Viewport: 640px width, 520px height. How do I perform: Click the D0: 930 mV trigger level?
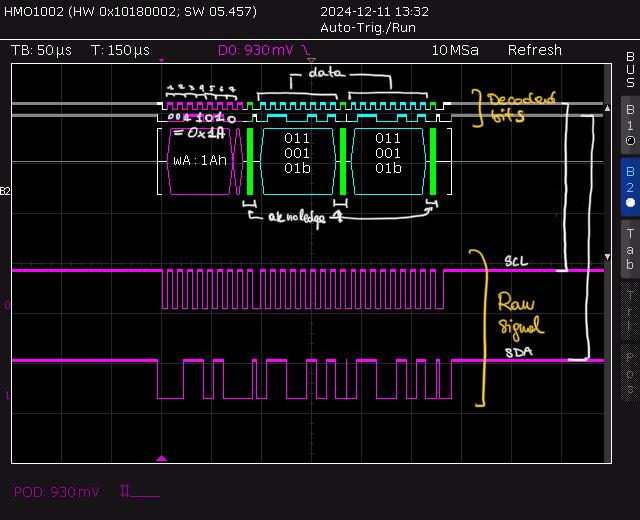coord(256,50)
